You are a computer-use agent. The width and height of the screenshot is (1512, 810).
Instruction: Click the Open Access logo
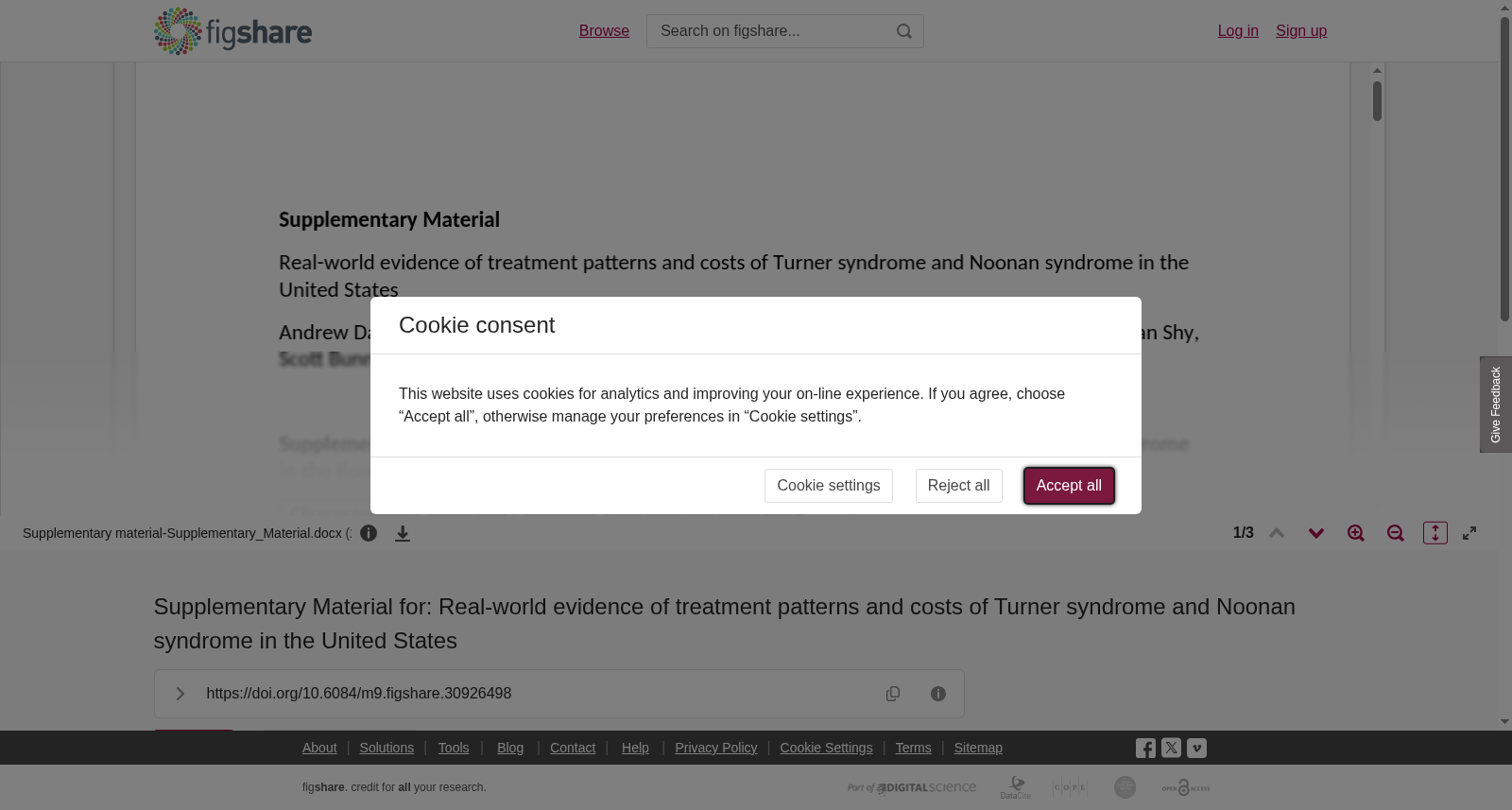1186,787
